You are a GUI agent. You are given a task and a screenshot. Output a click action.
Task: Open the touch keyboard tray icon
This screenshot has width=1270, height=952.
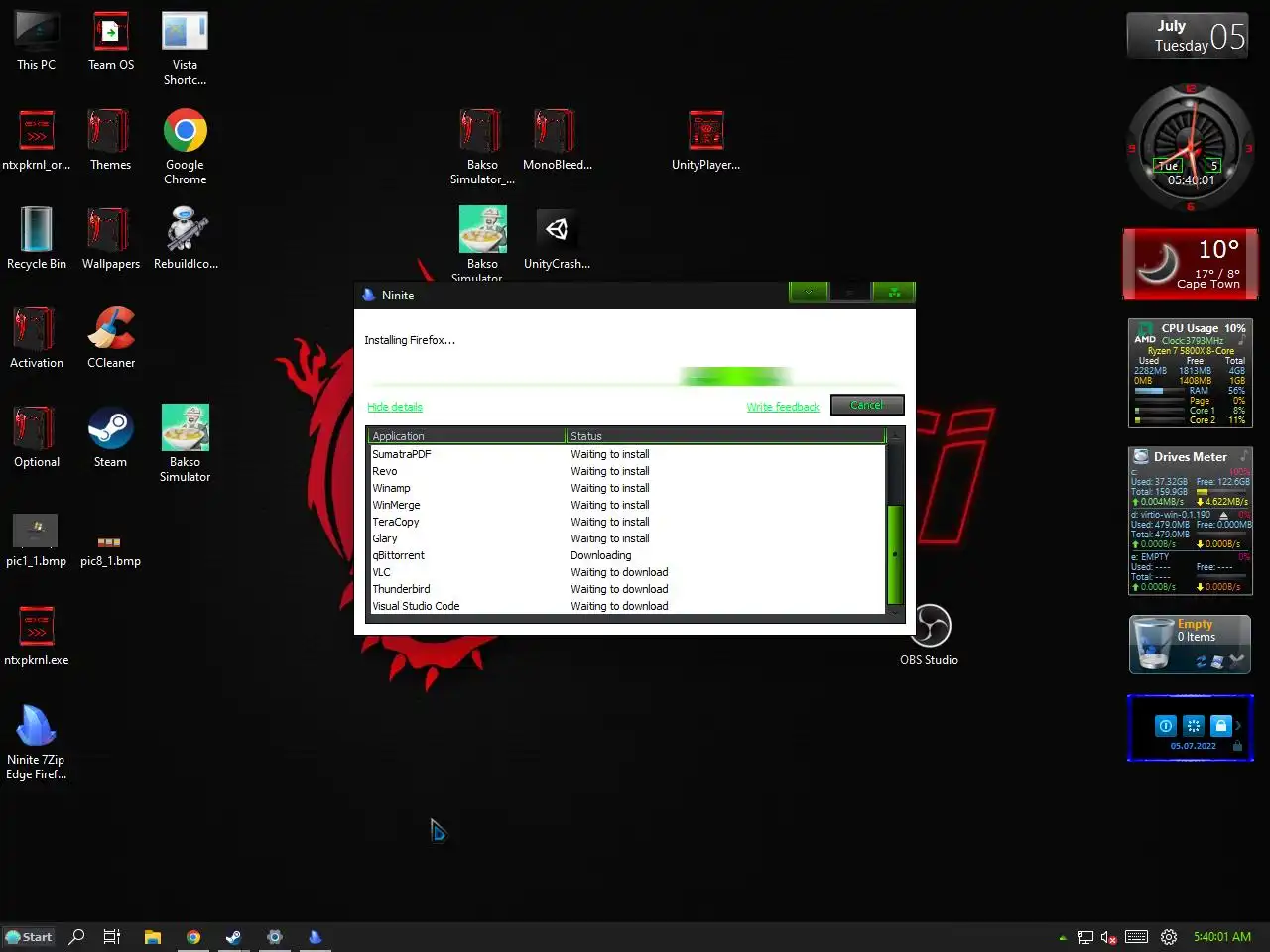(x=1137, y=937)
